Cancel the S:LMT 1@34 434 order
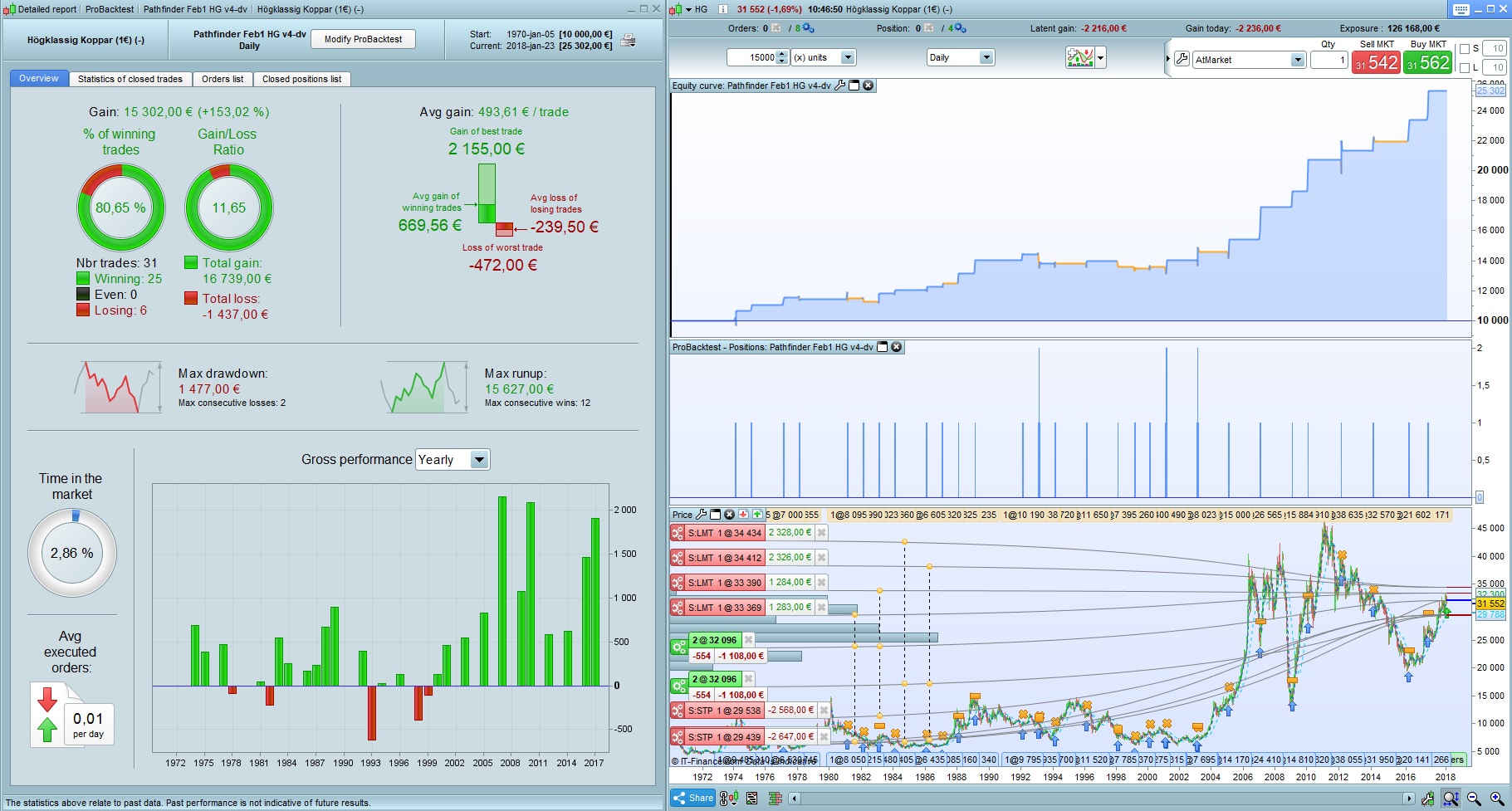This screenshot has width=1512, height=811. [821, 533]
